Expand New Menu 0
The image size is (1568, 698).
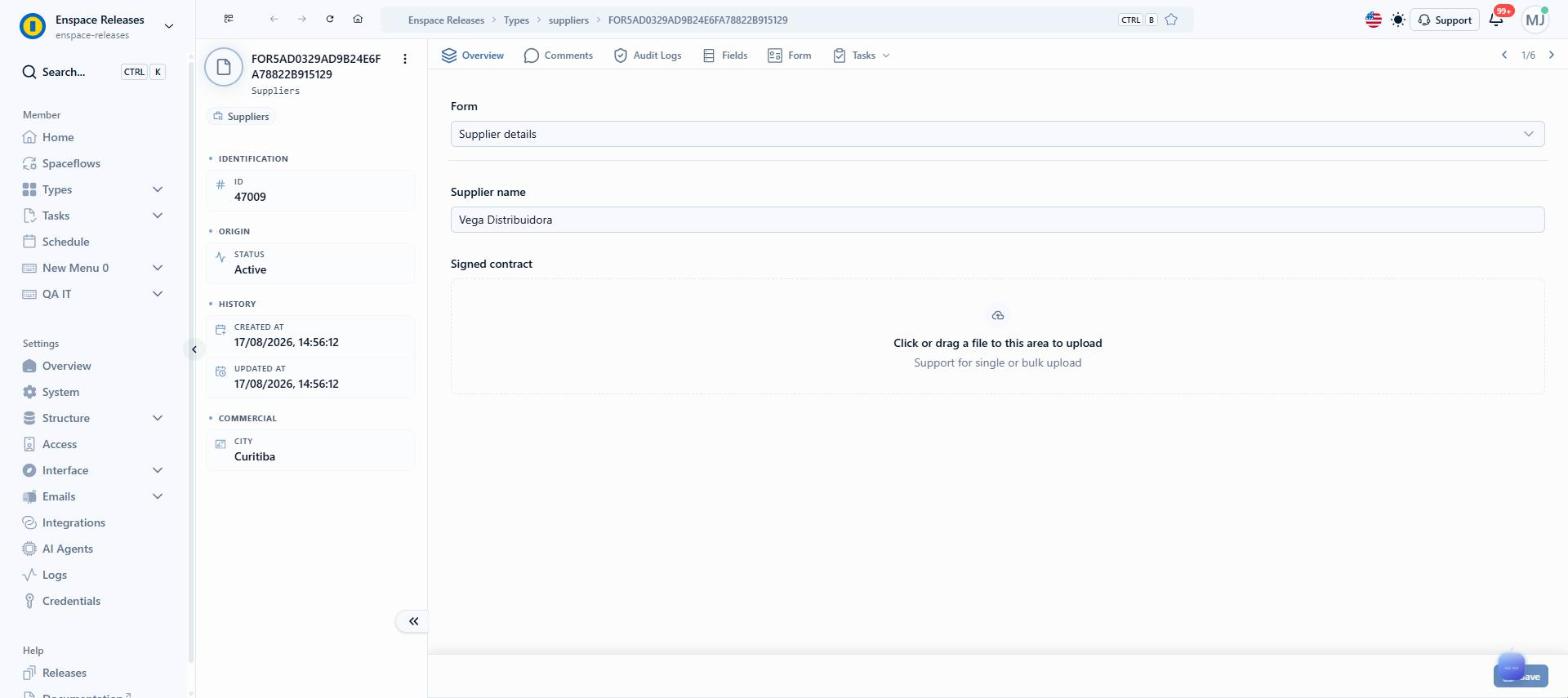point(157,268)
